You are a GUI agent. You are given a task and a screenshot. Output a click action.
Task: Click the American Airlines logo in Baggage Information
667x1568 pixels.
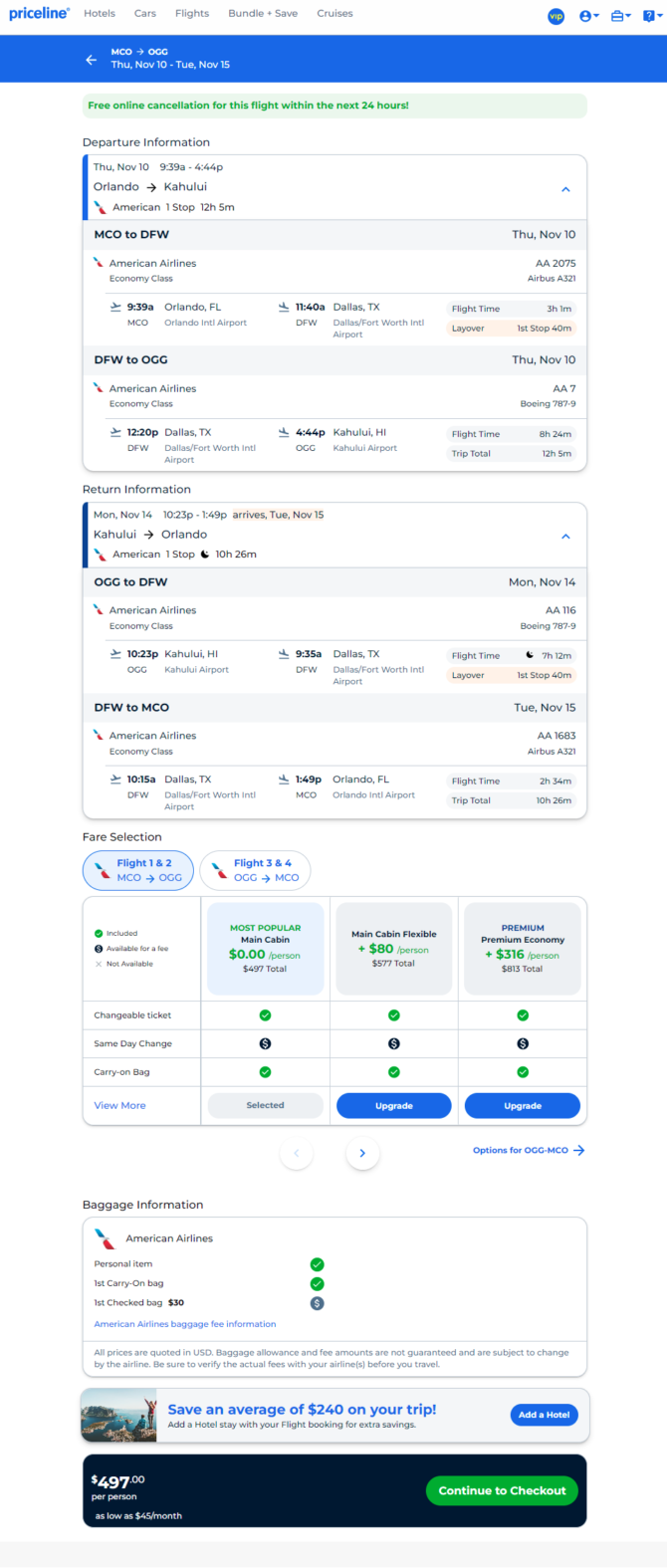[x=105, y=1238]
